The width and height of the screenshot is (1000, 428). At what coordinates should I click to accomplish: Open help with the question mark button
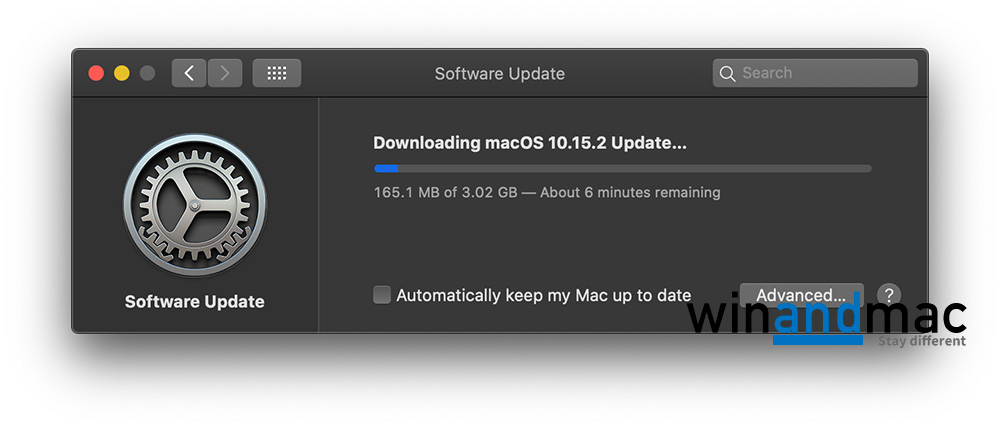pyautogui.click(x=889, y=295)
